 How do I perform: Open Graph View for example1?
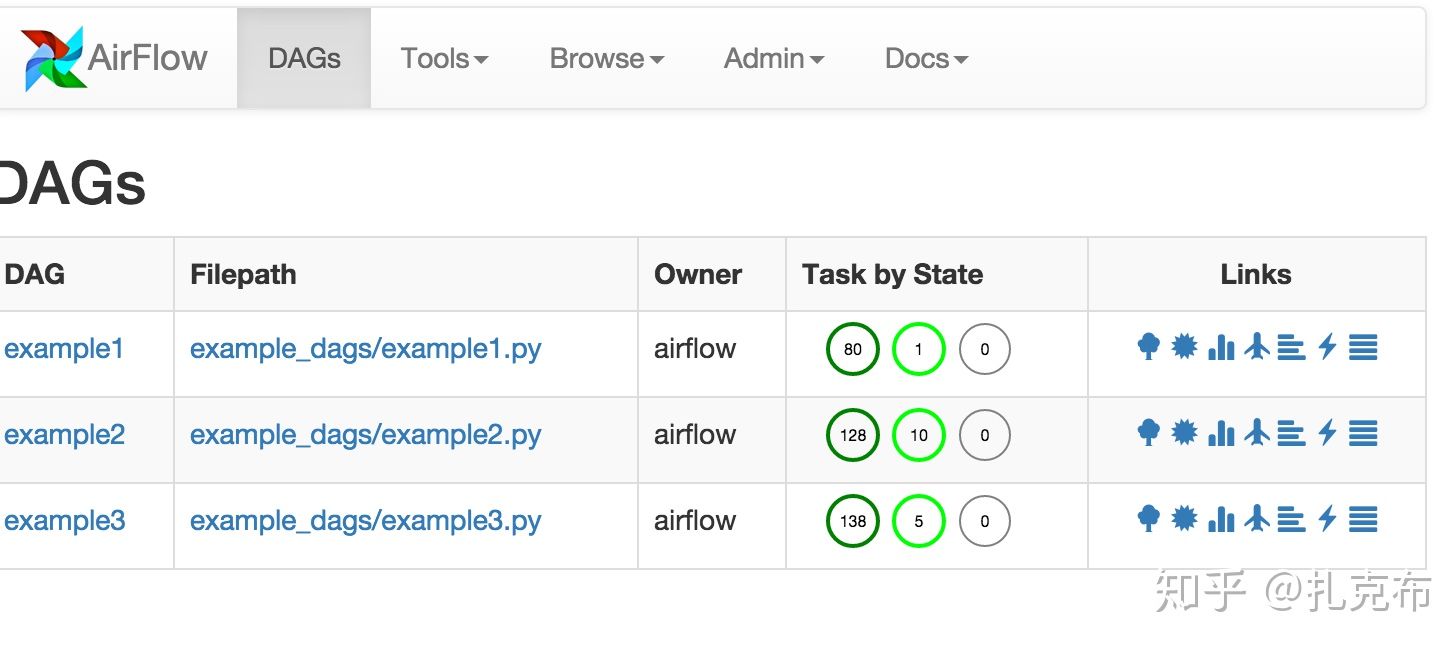1185,347
